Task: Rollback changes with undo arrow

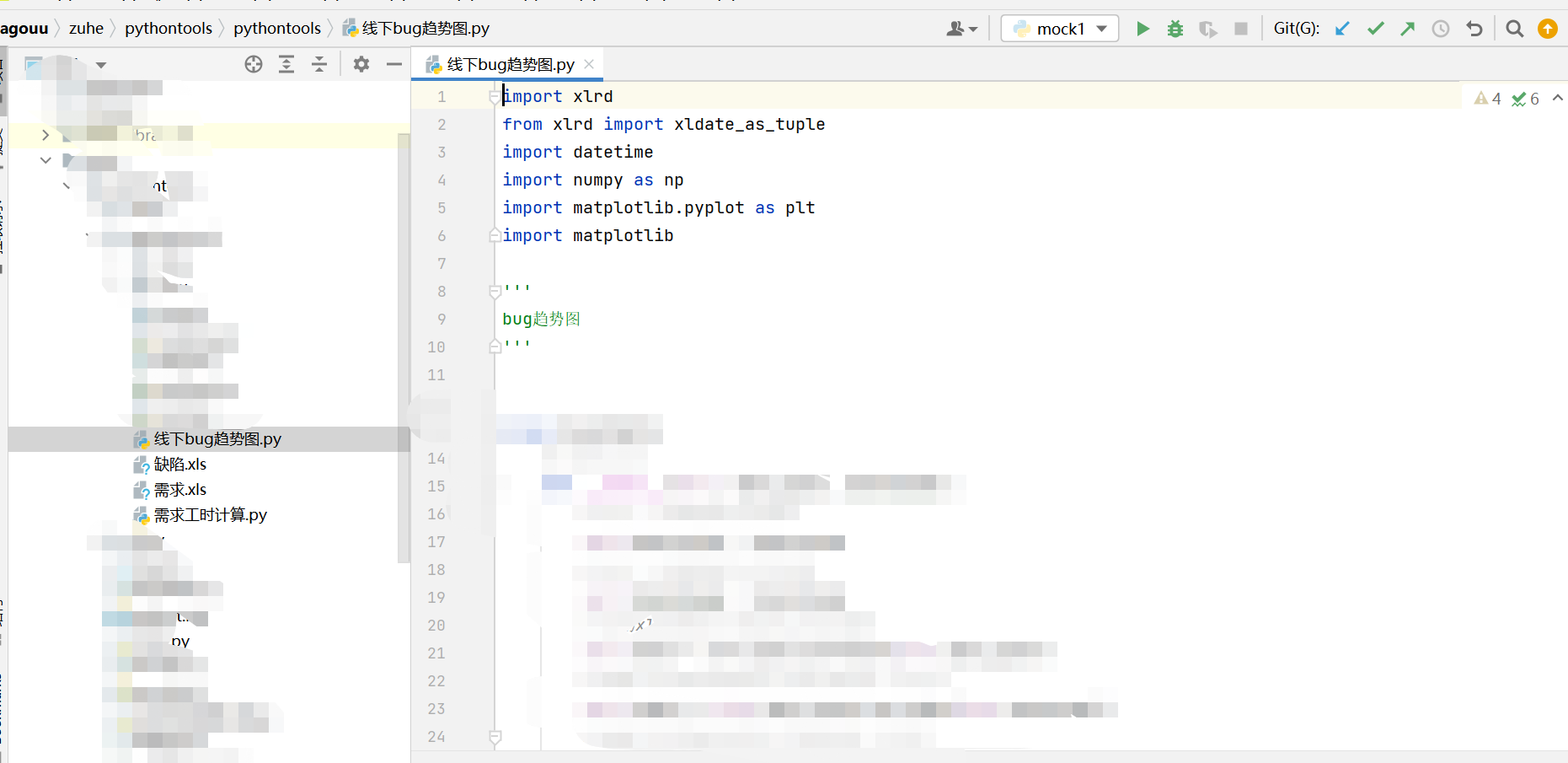Action: click(1474, 29)
